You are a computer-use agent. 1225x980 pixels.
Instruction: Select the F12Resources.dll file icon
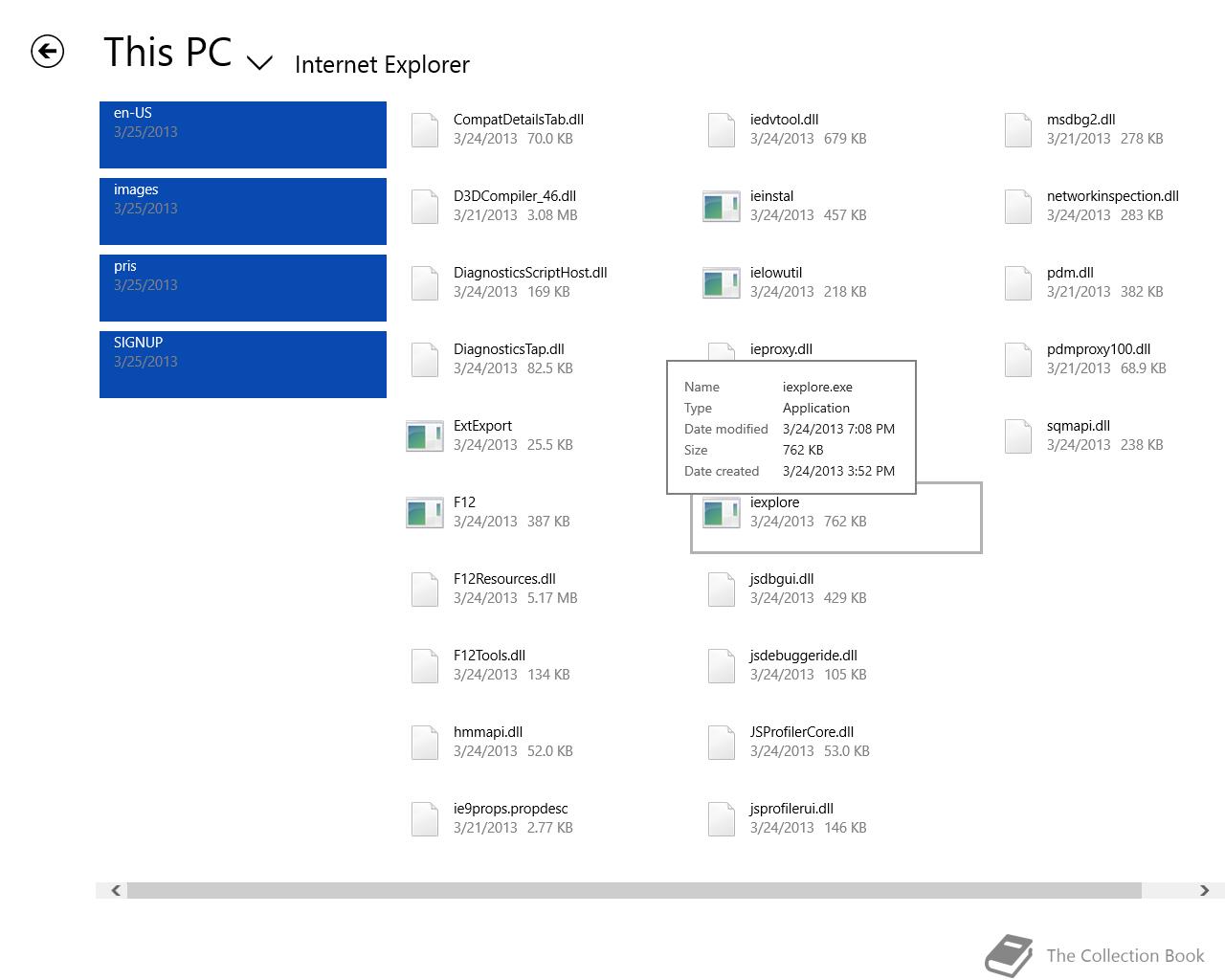click(425, 590)
